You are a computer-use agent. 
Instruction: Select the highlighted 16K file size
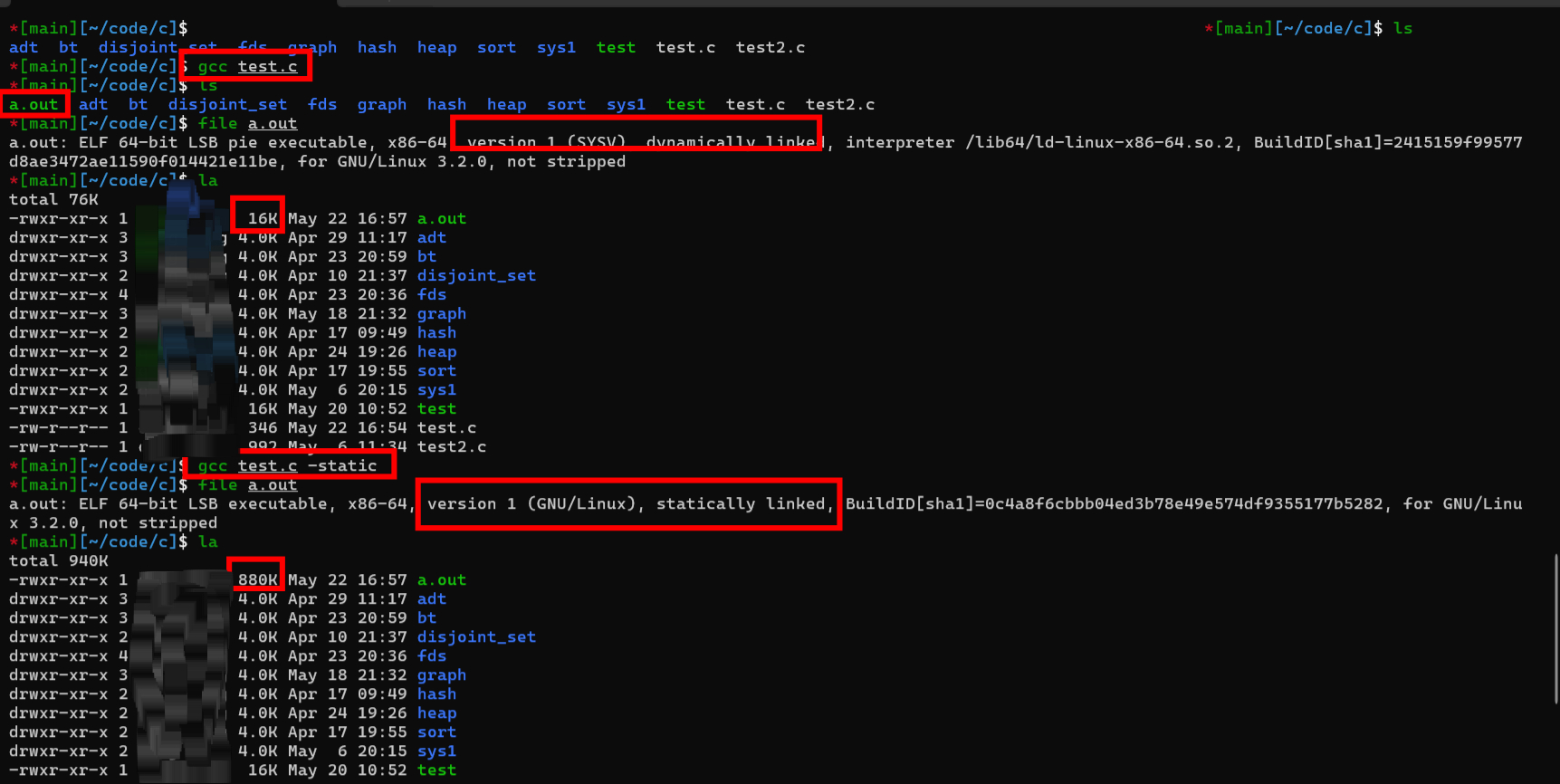[261, 218]
